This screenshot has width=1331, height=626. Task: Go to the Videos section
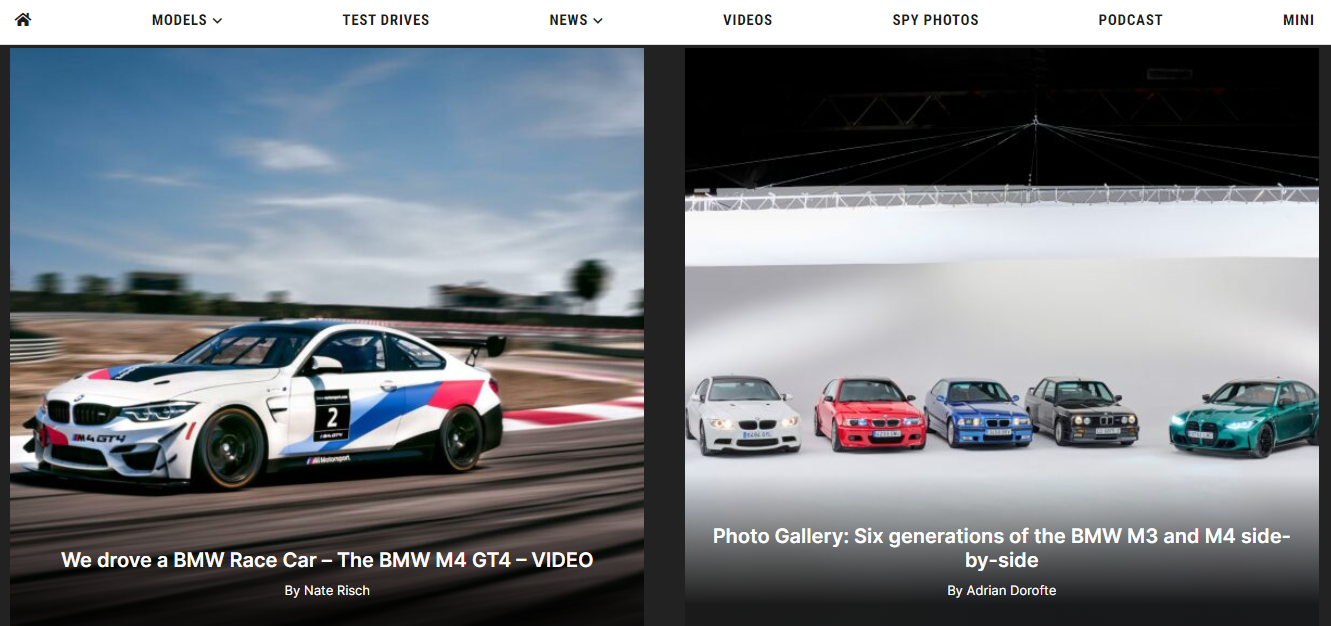(x=748, y=20)
